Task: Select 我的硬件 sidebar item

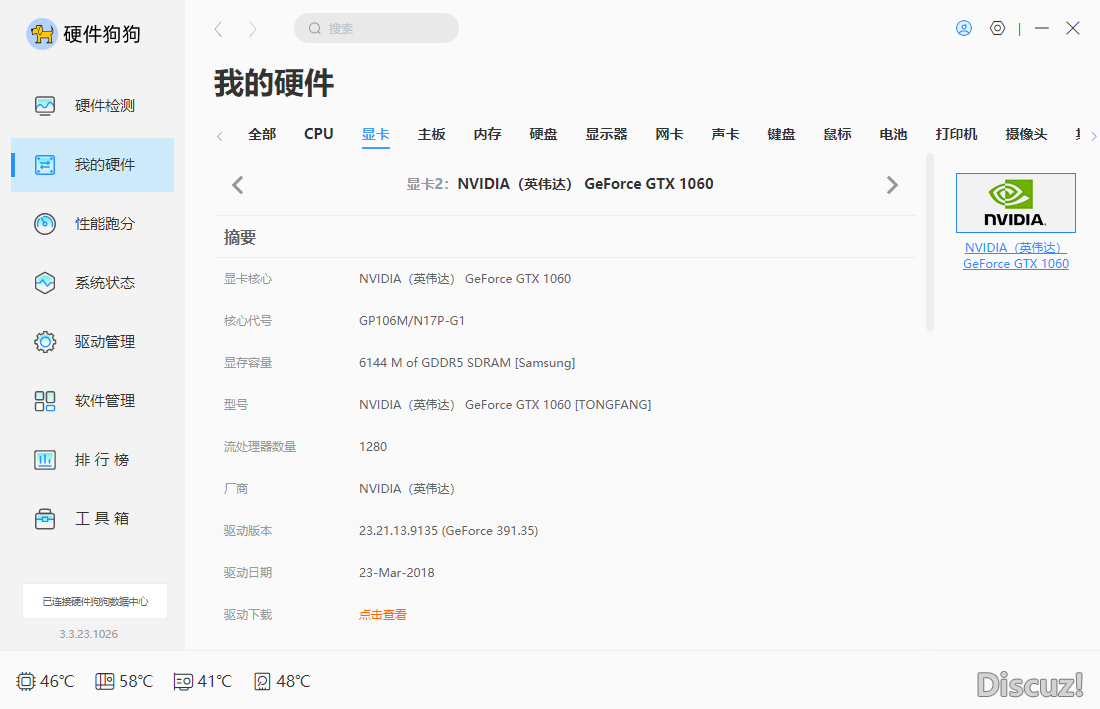Action: [93, 165]
